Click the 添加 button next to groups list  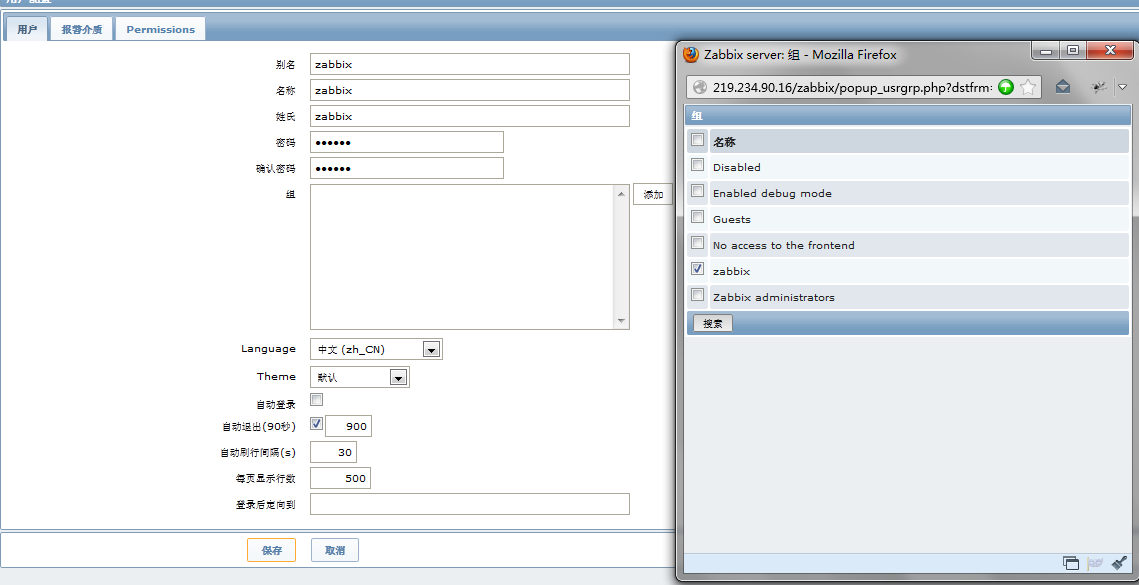pyautogui.click(x=653, y=195)
